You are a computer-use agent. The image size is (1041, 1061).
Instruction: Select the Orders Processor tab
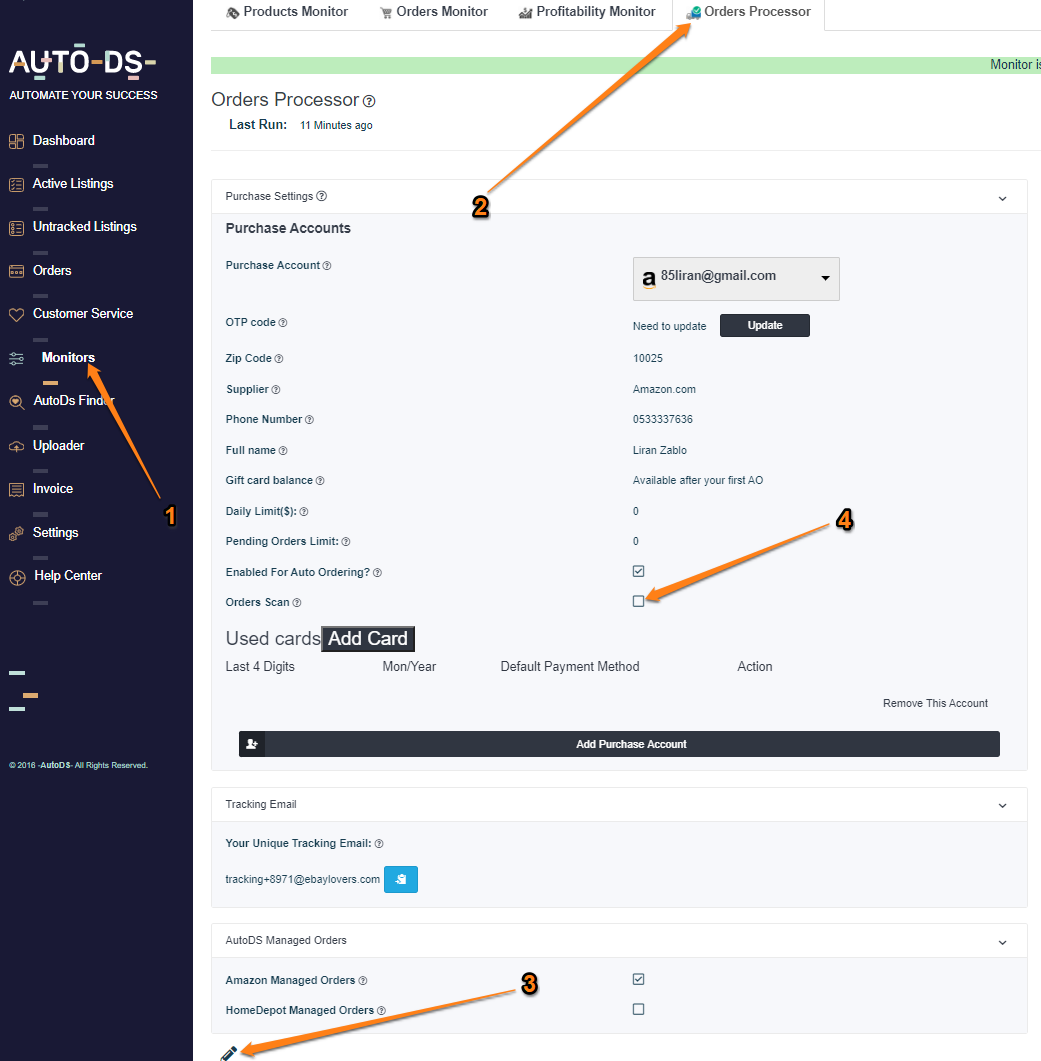749,12
